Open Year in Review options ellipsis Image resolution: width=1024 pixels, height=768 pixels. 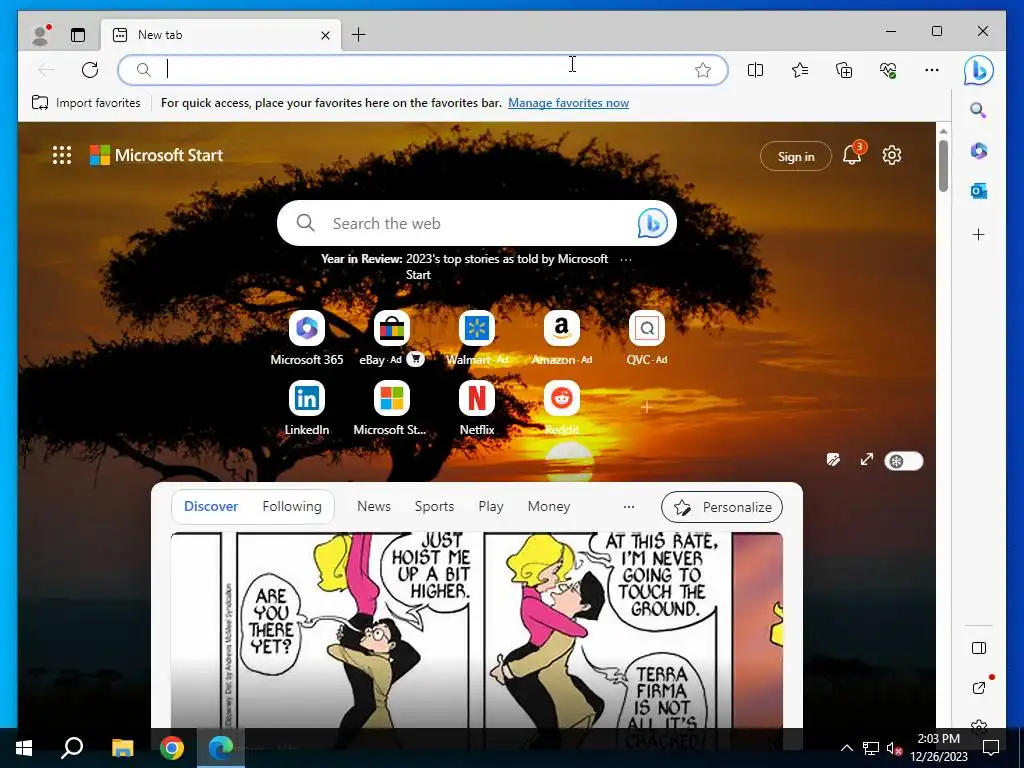[x=626, y=259]
